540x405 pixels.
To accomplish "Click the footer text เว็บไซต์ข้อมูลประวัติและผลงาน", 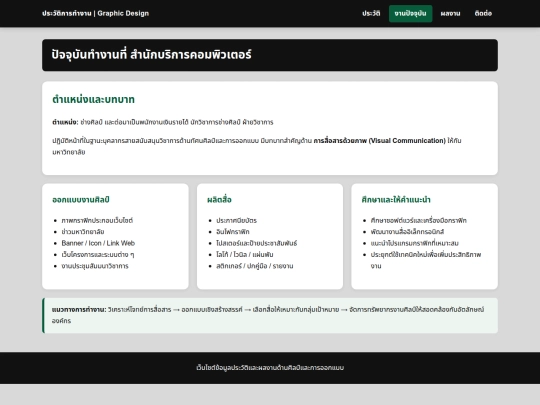I will (270, 368).
